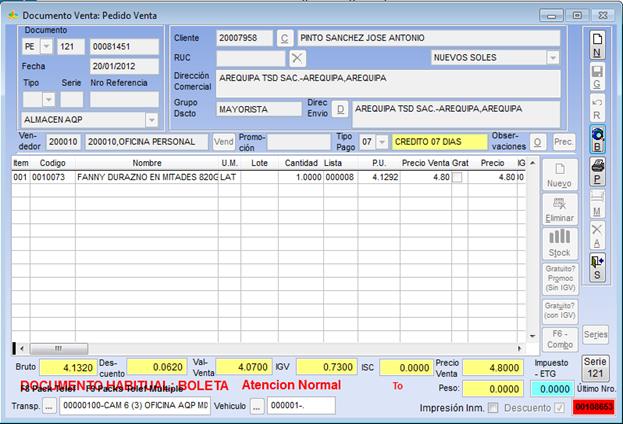Click the Series button

point(596,335)
